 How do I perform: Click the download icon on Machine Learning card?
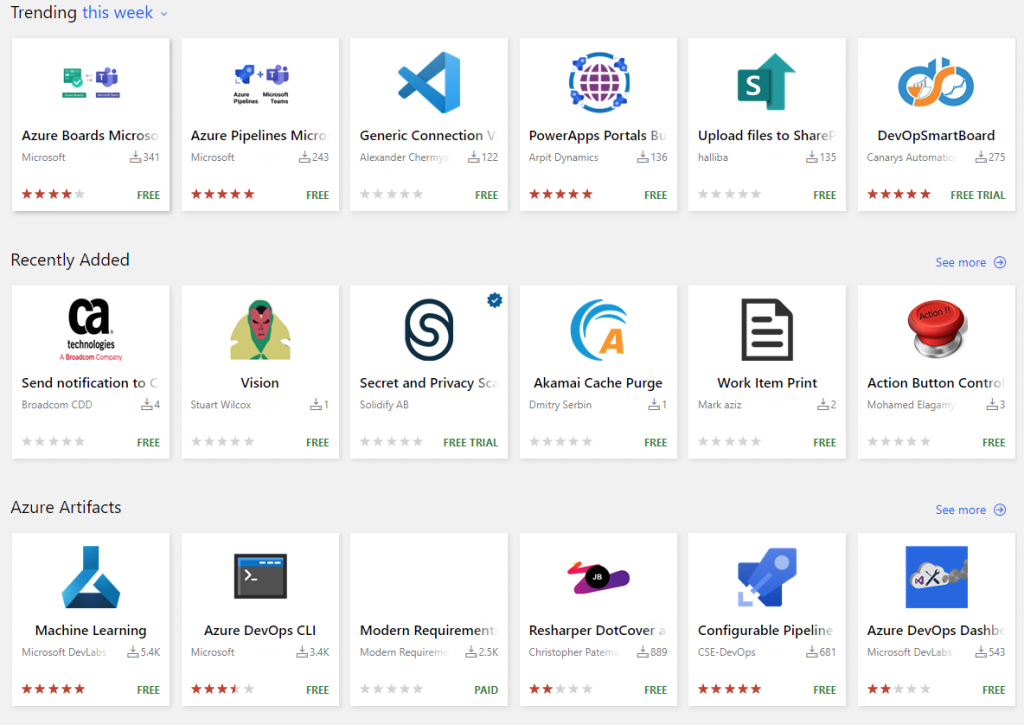[133, 652]
